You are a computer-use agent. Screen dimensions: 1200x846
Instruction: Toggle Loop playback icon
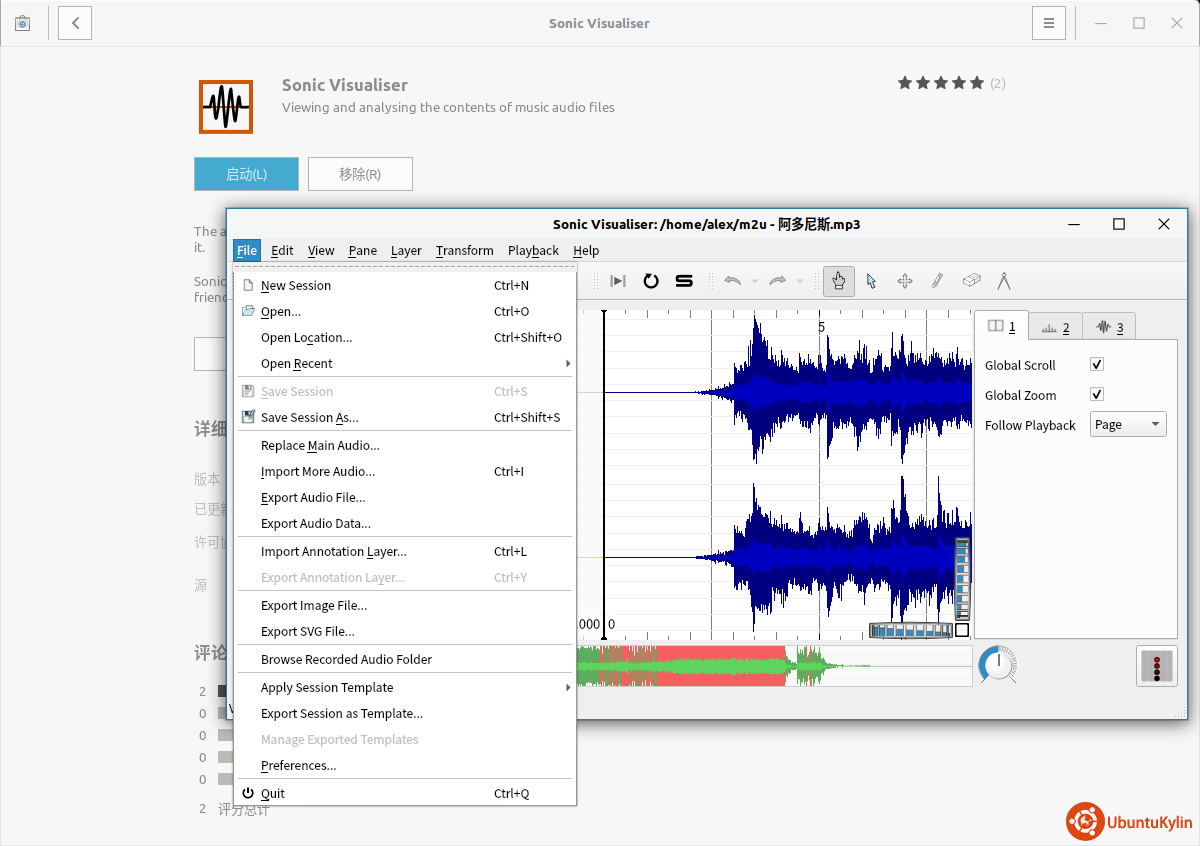pos(651,281)
